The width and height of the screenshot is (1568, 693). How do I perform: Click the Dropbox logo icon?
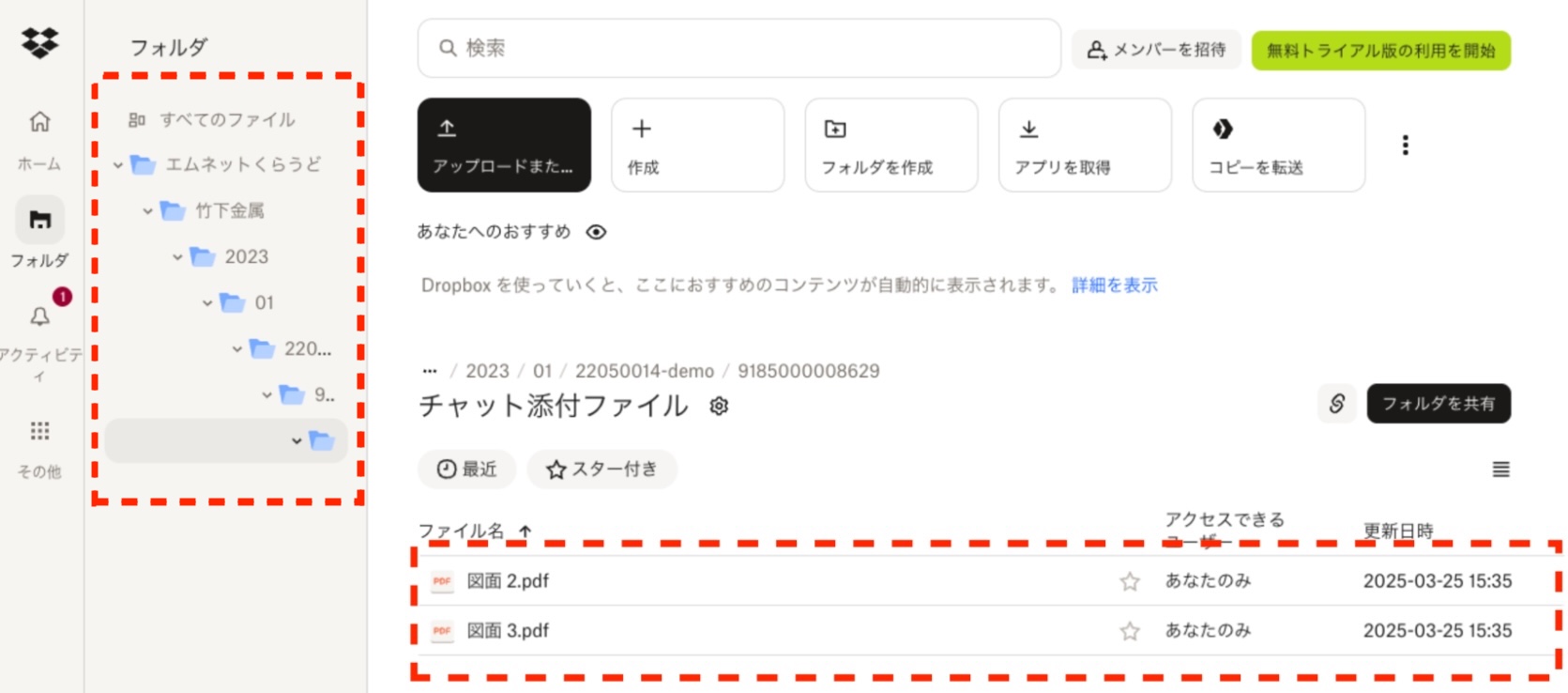[x=39, y=42]
